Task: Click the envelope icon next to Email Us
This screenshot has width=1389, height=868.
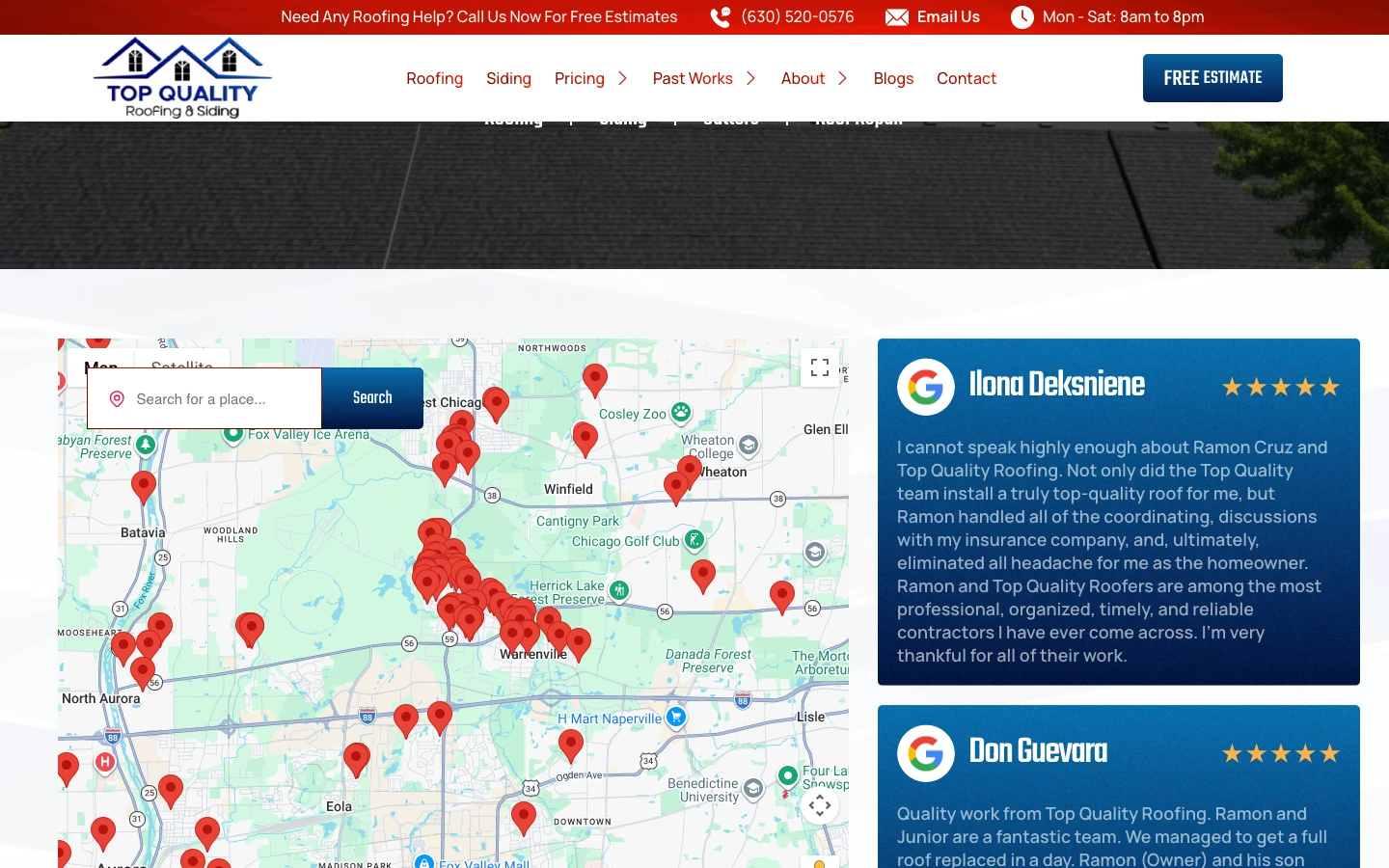Action: click(897, 16)
